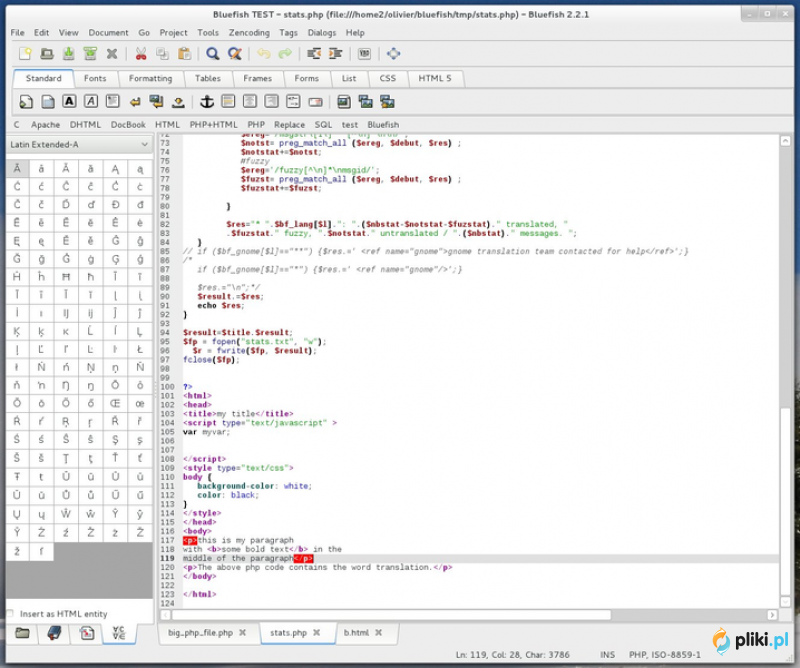800x668 pixels.
Task: Click the vertical scrollbar up arrow
Action: tap(785, 141)
